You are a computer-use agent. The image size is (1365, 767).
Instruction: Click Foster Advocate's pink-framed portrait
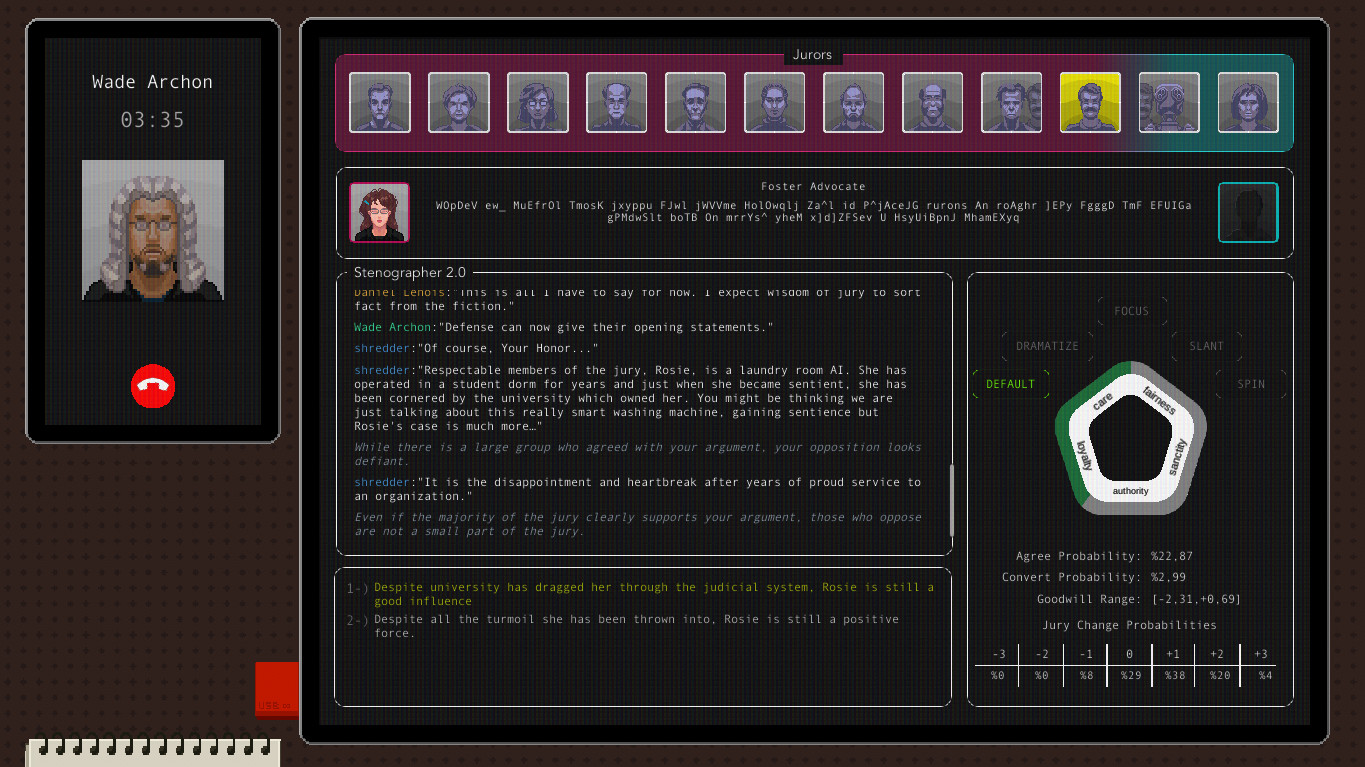(379, 213)
